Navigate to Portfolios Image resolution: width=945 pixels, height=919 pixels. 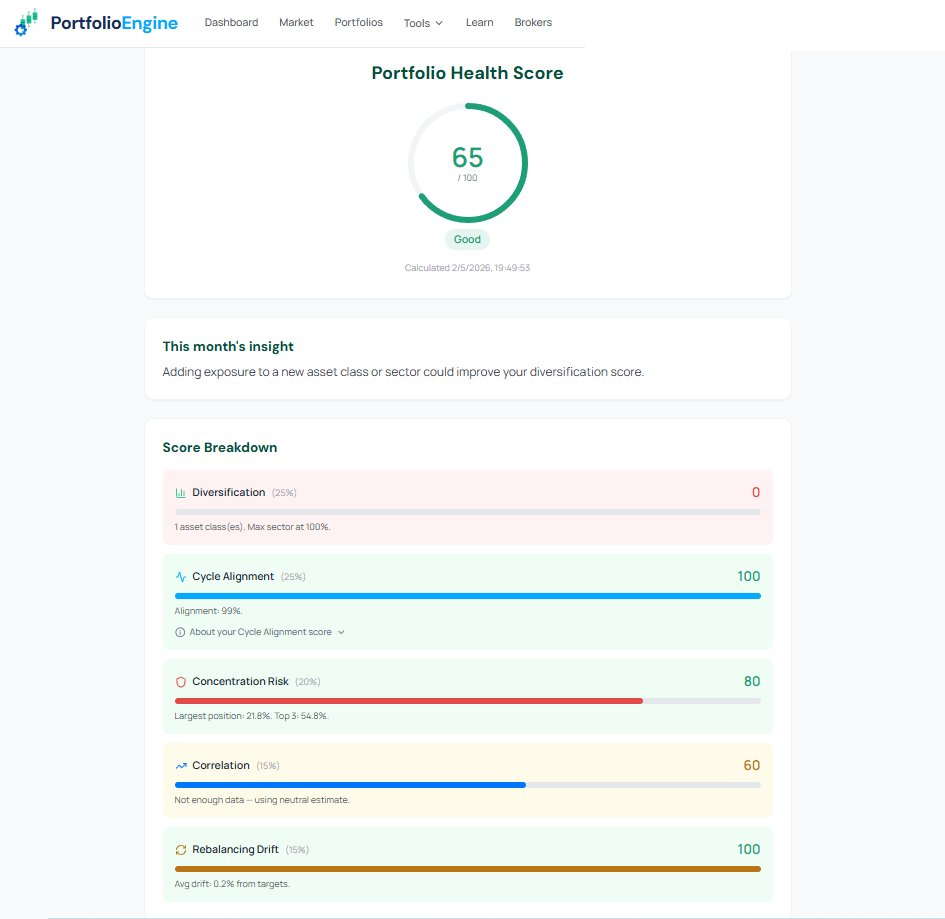click(359, 22)
